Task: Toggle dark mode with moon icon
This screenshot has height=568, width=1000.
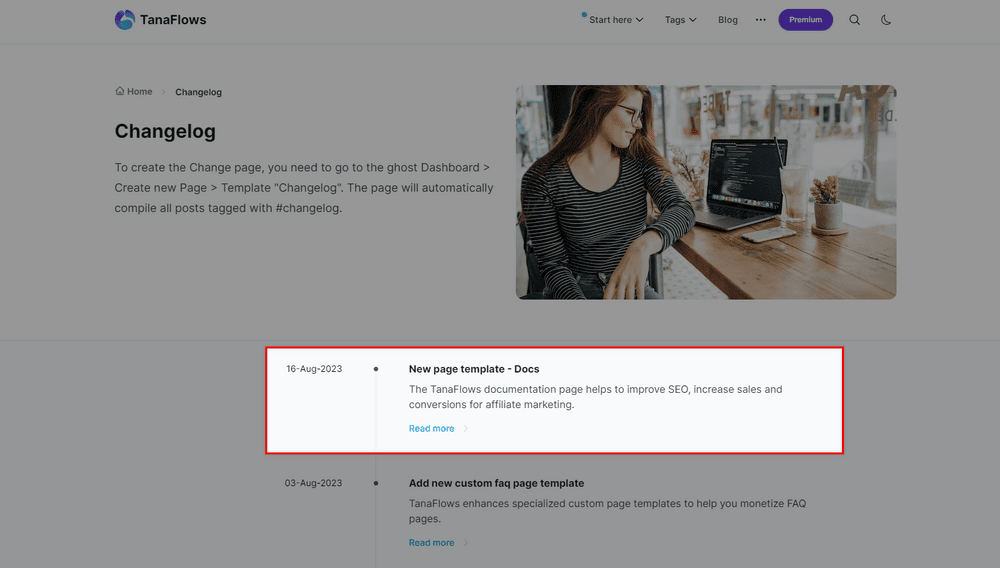Action: point(886,20)
